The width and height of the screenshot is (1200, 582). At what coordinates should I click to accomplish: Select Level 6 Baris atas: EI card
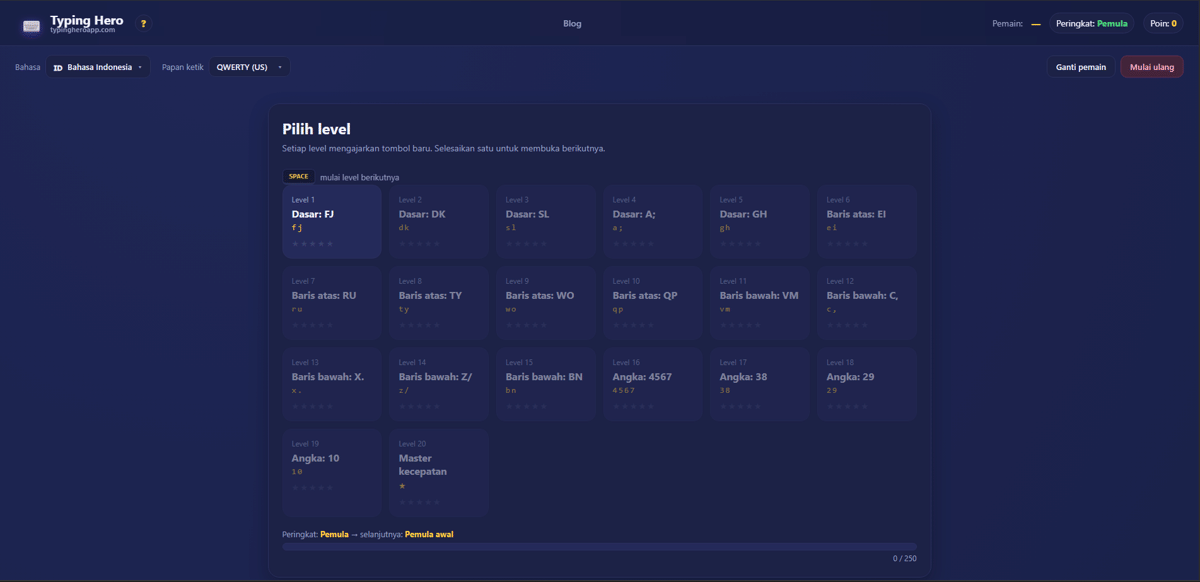tap(867, 222)
